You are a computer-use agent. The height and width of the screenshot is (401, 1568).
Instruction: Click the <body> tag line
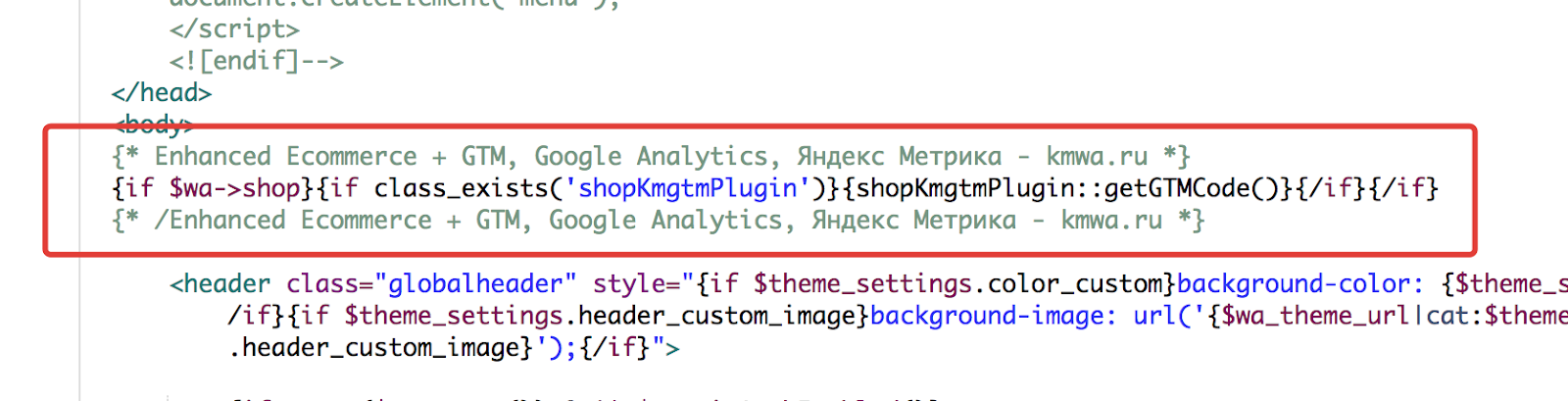pos(154,125)
